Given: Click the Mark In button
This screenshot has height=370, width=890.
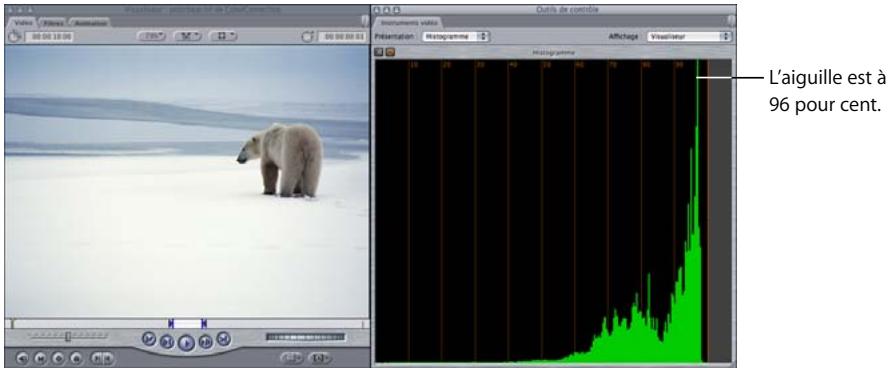Looking at the screenshot, I should [x=96, y=358].
